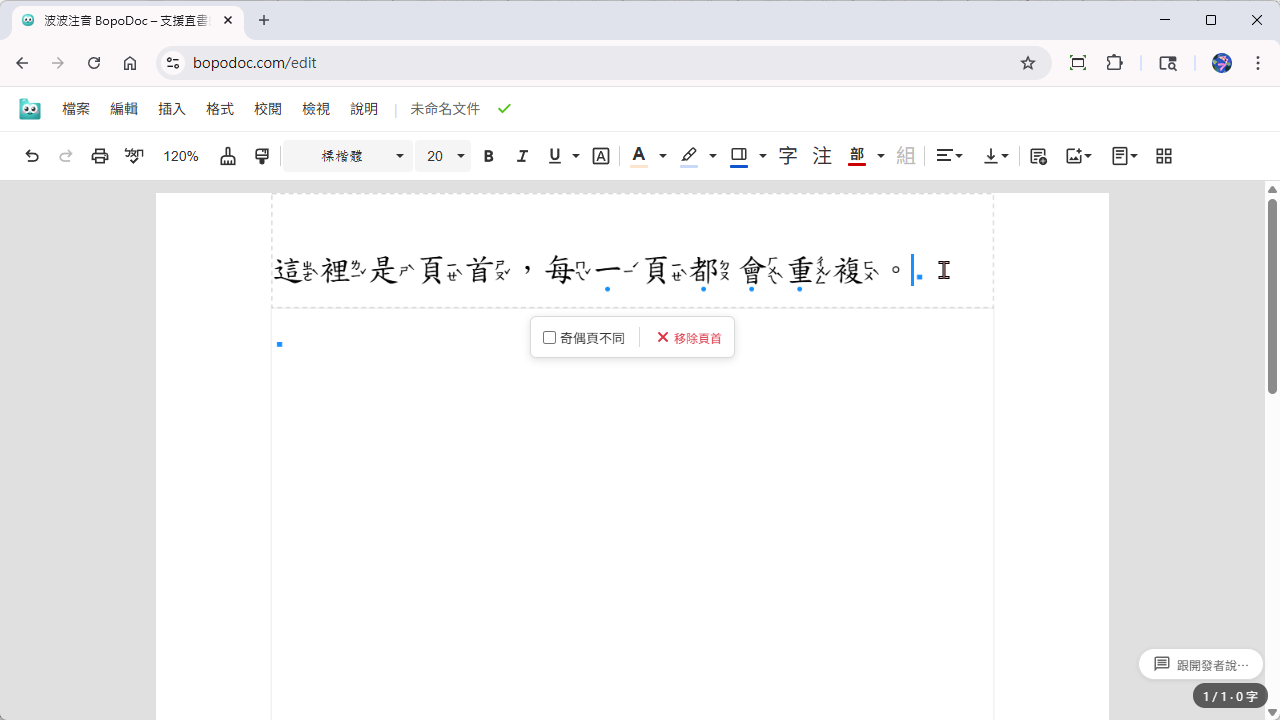1280x720 pixels.
Task: Toggle bold formatting
Action: point(489,156)
